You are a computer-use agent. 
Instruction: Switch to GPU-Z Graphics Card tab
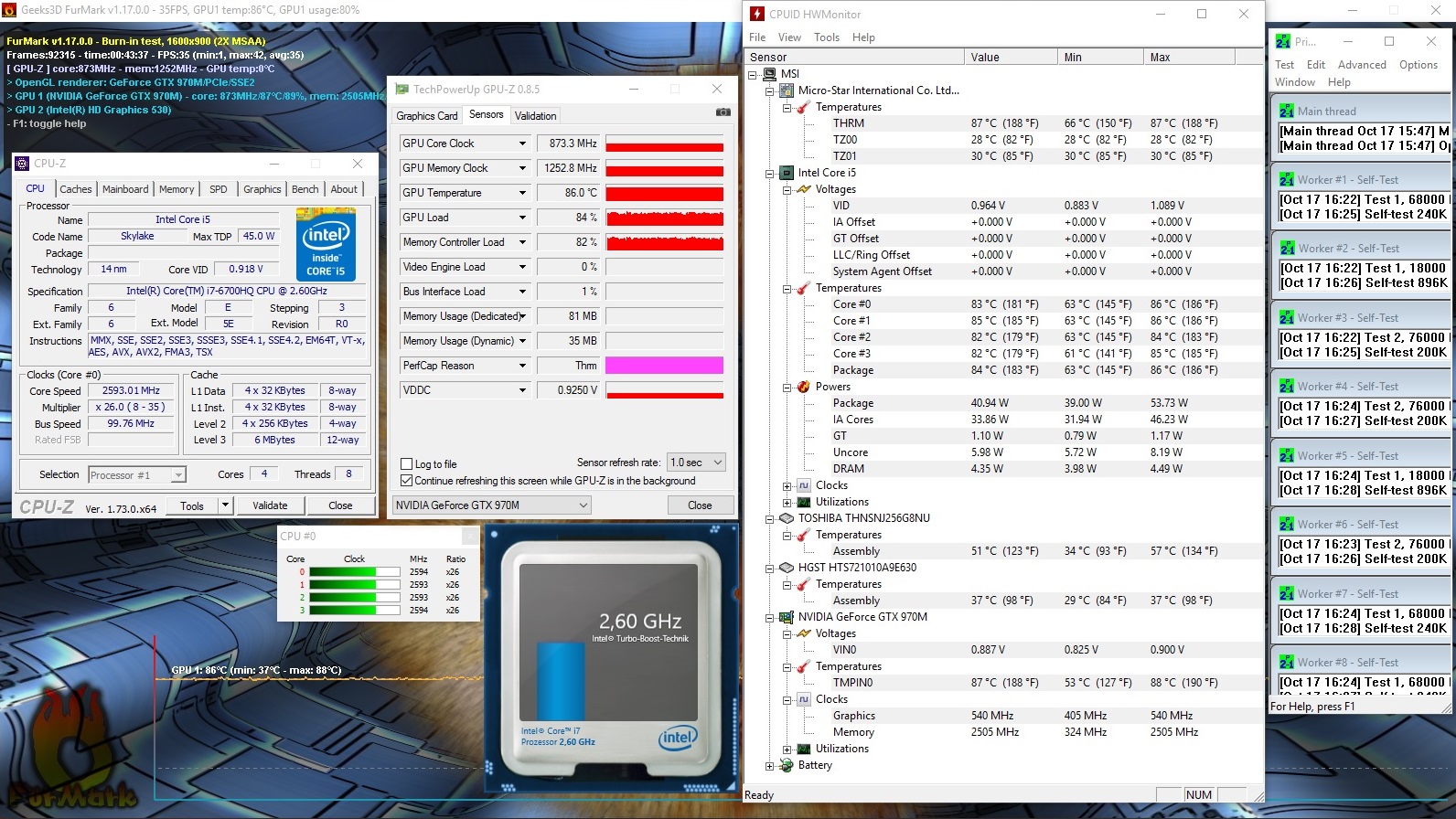click(426, 116)
